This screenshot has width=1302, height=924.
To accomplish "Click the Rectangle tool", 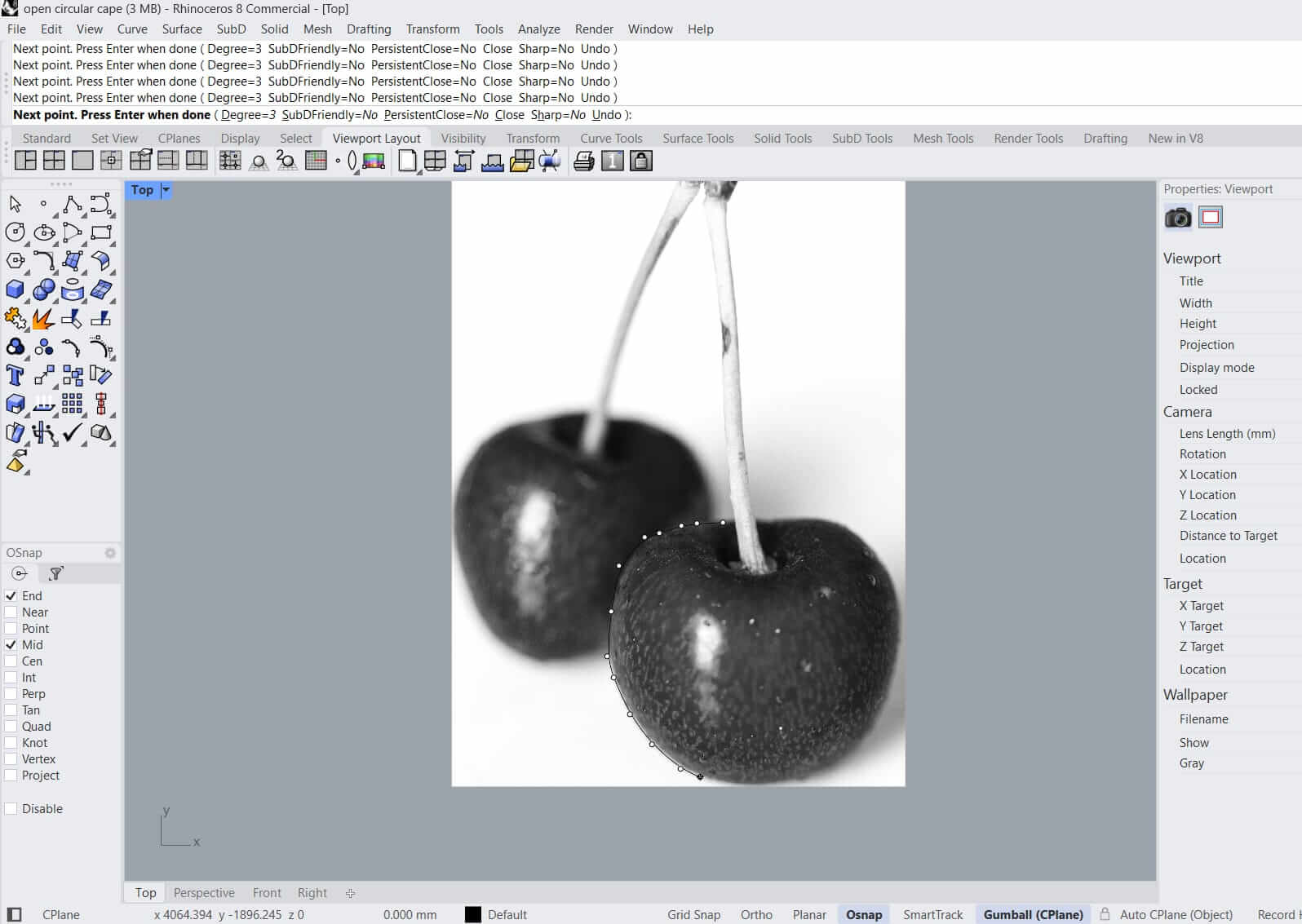I will point(101,232).
